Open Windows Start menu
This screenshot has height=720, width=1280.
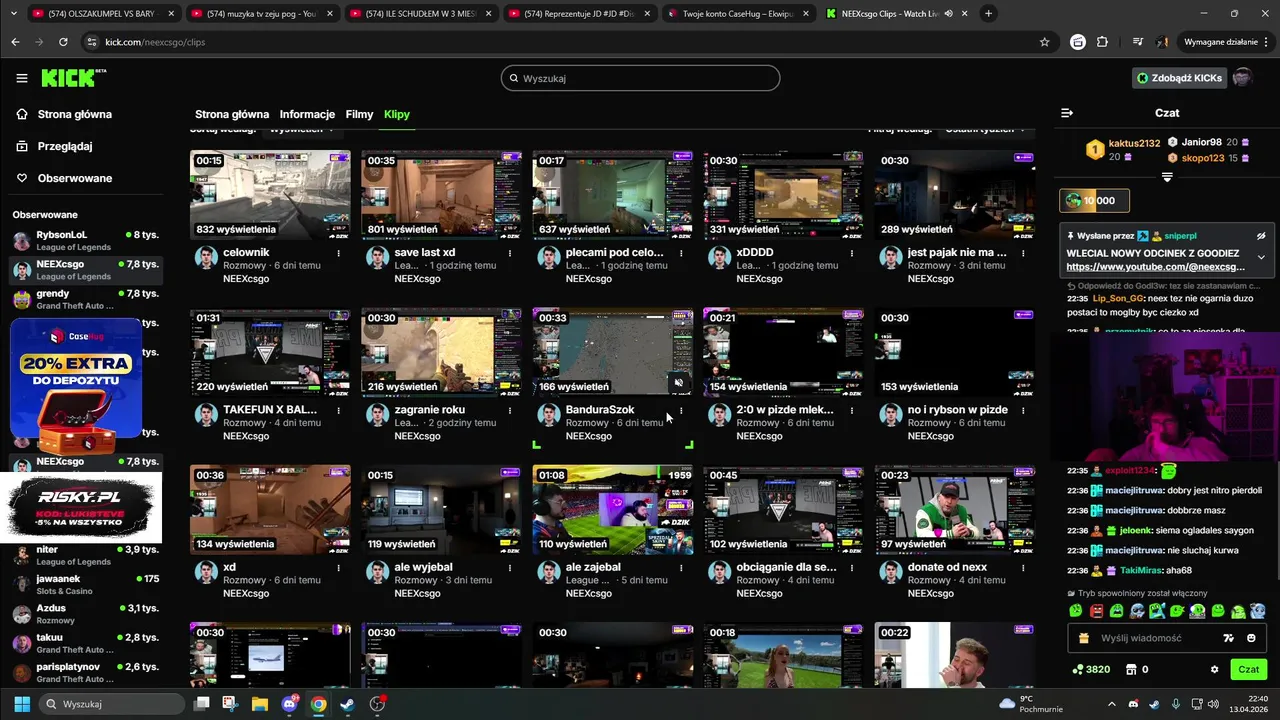[x=22, y=704]
